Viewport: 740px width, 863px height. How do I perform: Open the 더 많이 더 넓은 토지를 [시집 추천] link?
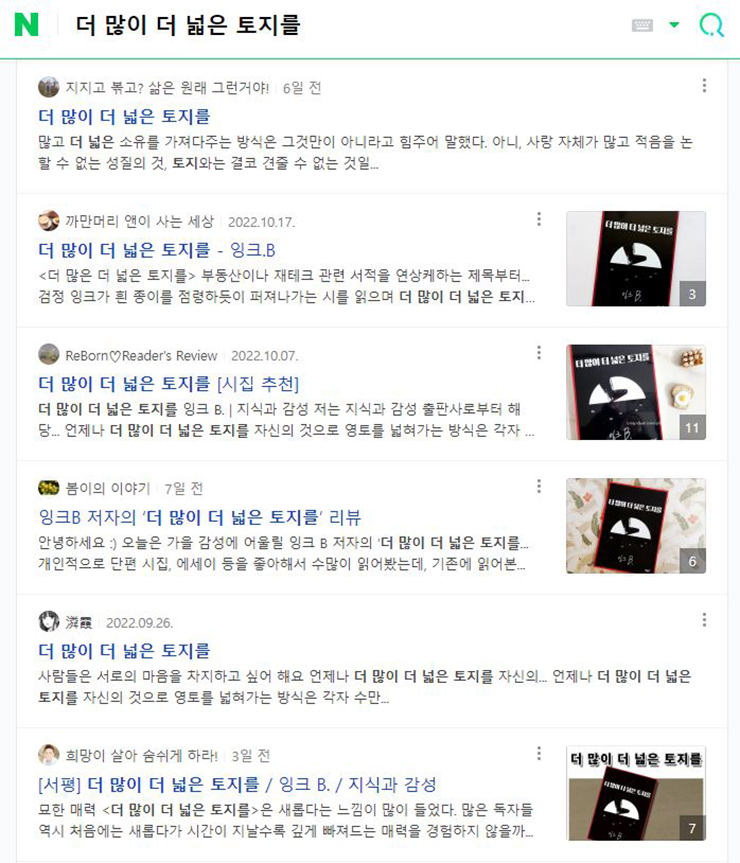[168, 384]
